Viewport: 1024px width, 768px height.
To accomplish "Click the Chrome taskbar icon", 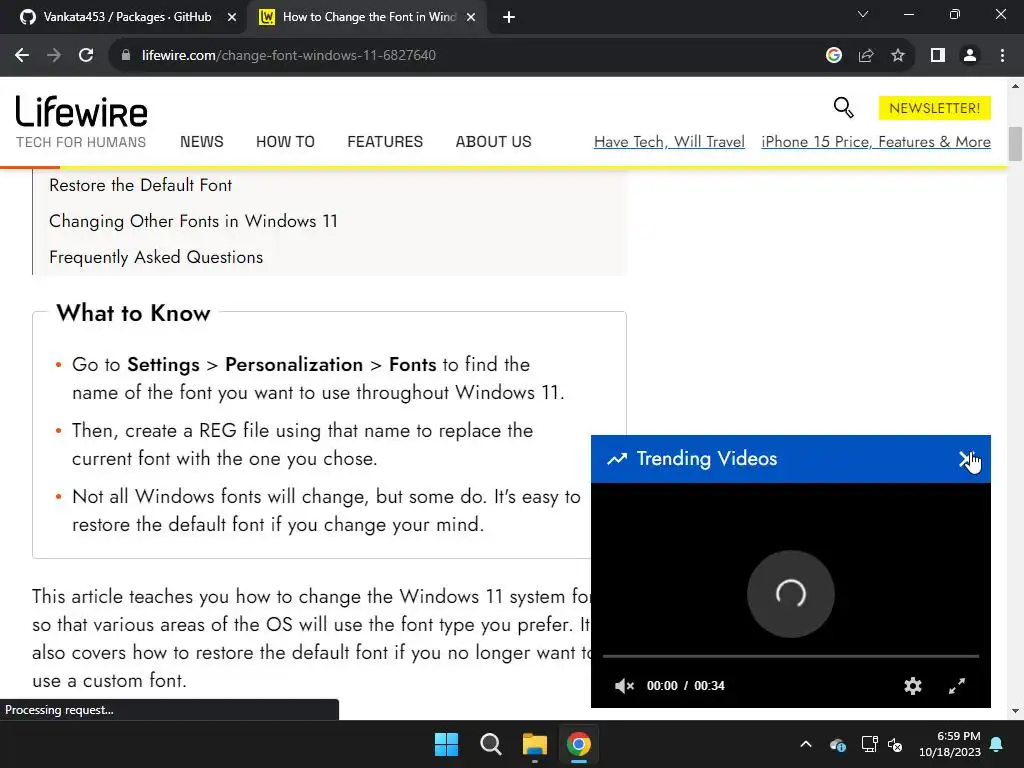I will point(579,744).
